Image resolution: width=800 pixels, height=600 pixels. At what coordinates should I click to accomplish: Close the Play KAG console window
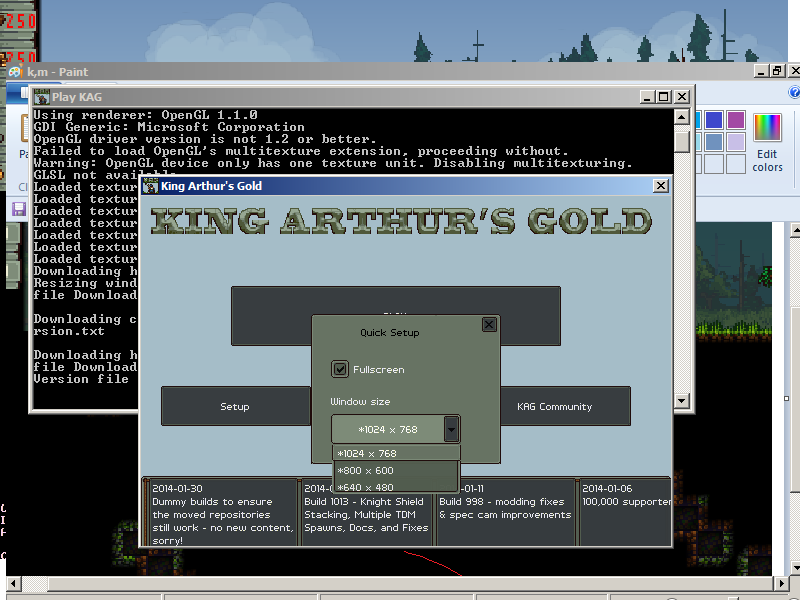coord(682,96)
